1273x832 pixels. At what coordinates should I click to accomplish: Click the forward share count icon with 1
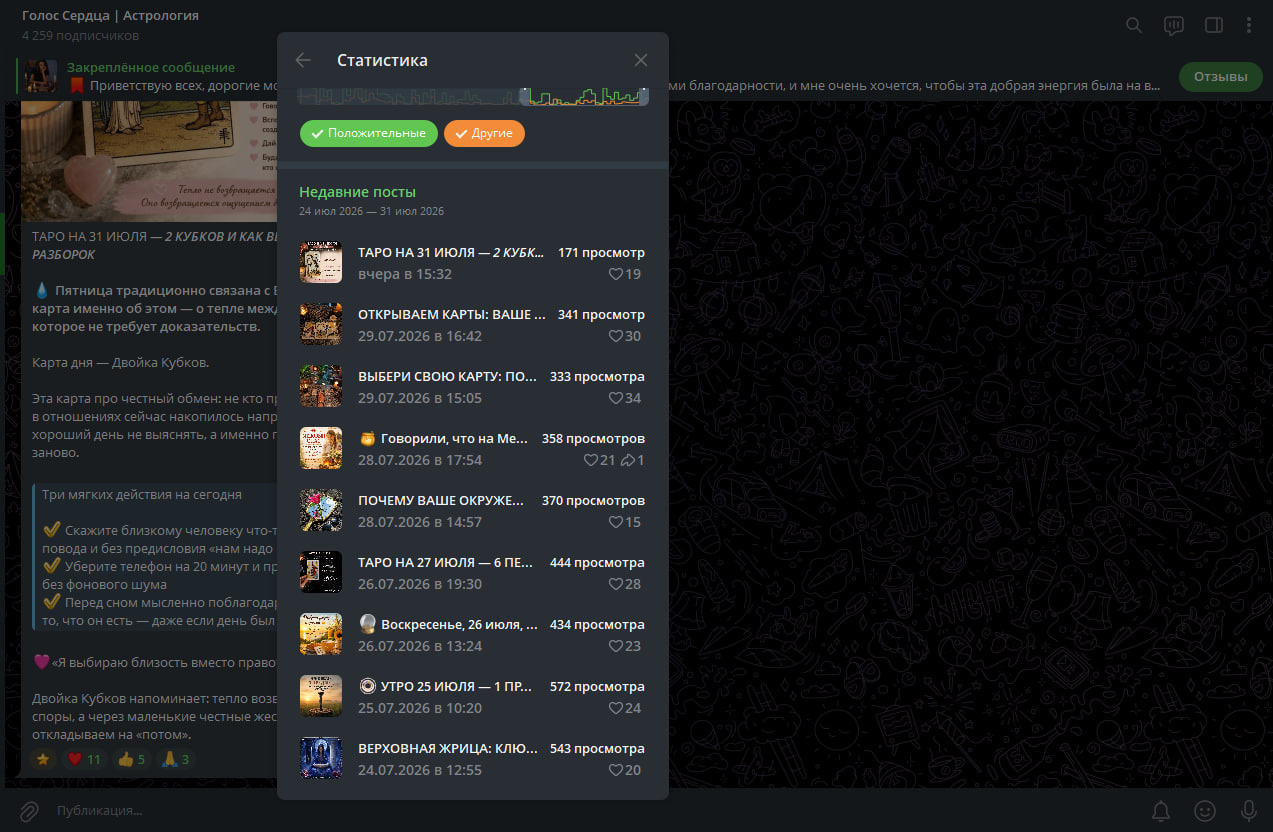pos(633,460)
